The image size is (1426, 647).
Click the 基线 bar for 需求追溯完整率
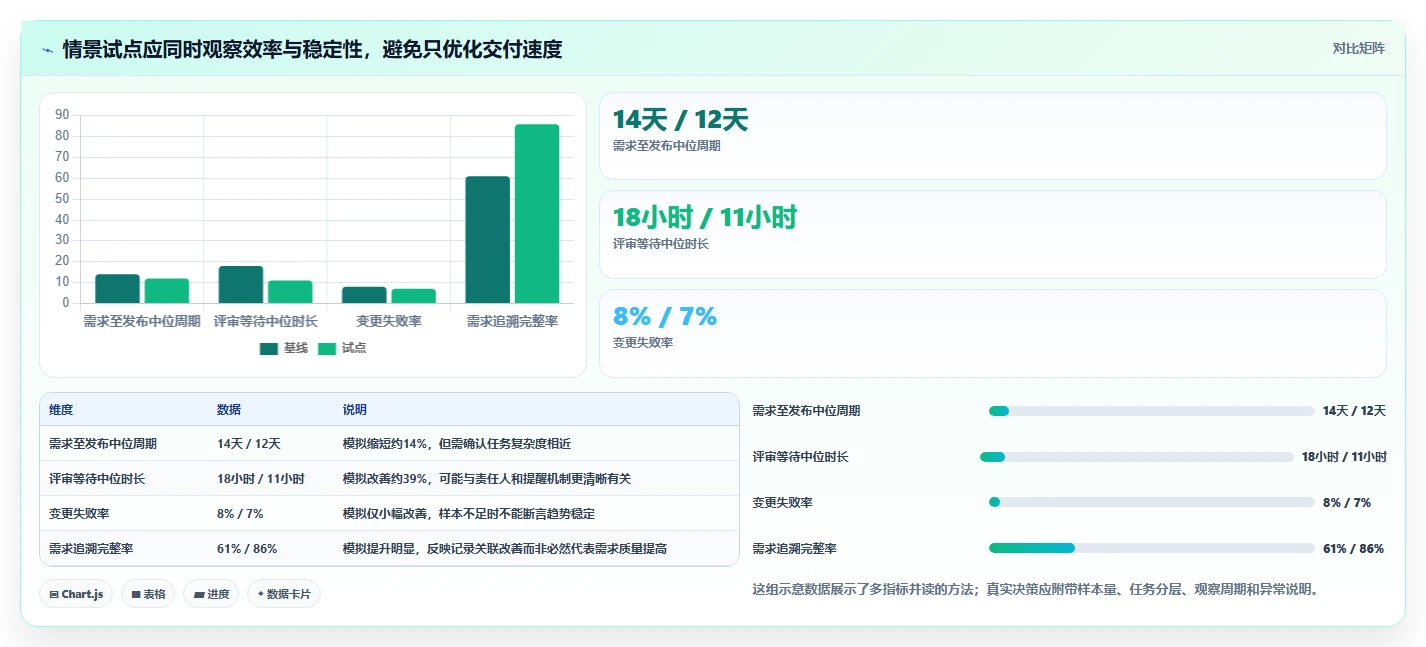tap(487, 240)
